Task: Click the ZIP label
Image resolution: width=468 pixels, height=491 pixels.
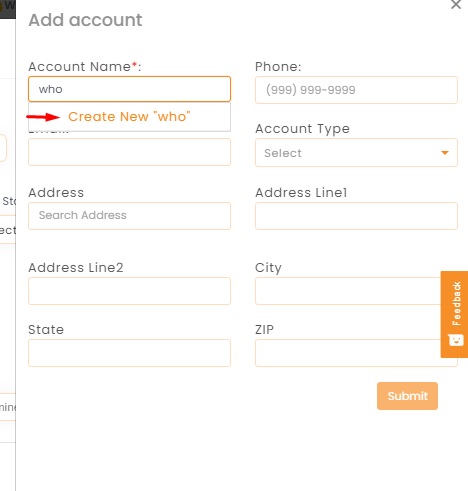Action: coord(264,330)
